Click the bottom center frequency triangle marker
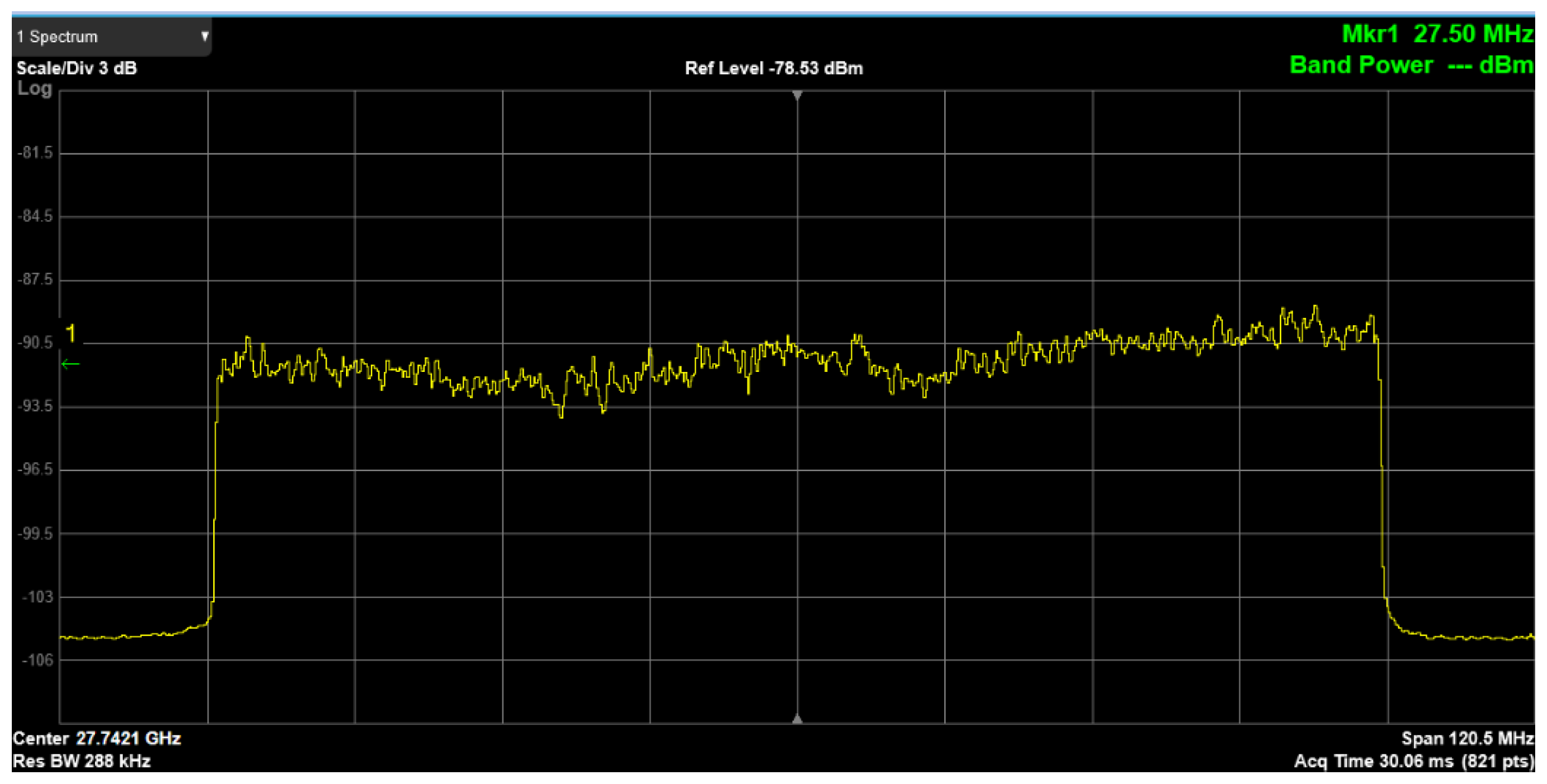Viewport: 1547px width, 784px height. click(797, 718)
